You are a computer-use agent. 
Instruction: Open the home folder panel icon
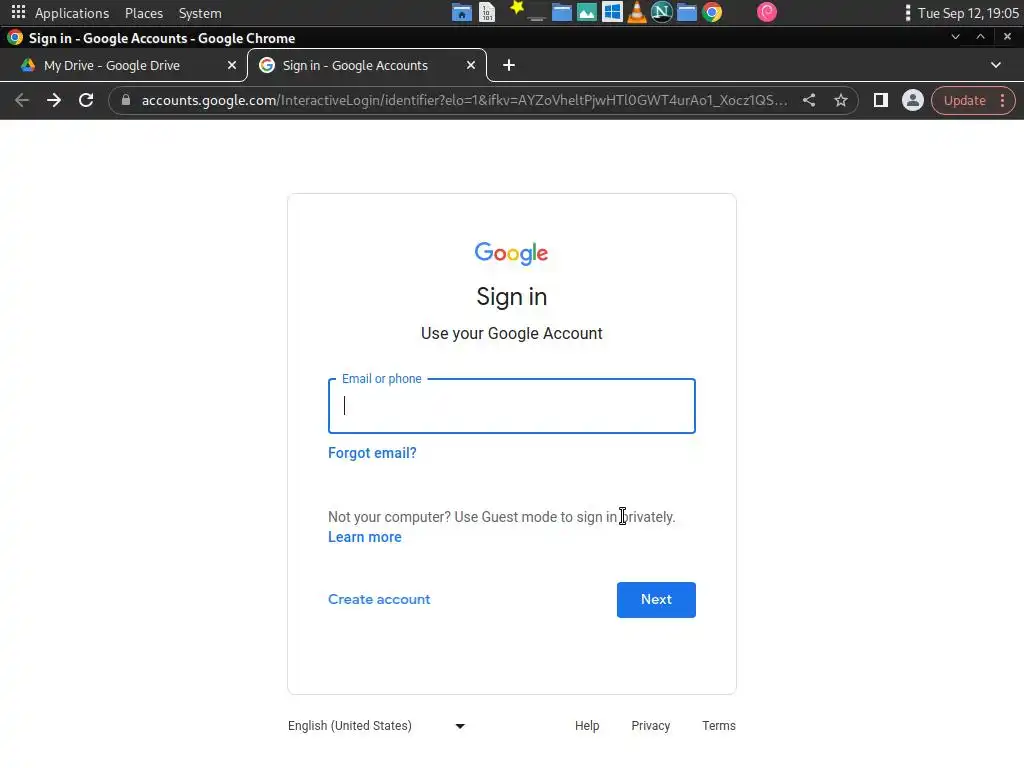coord(461,12)
